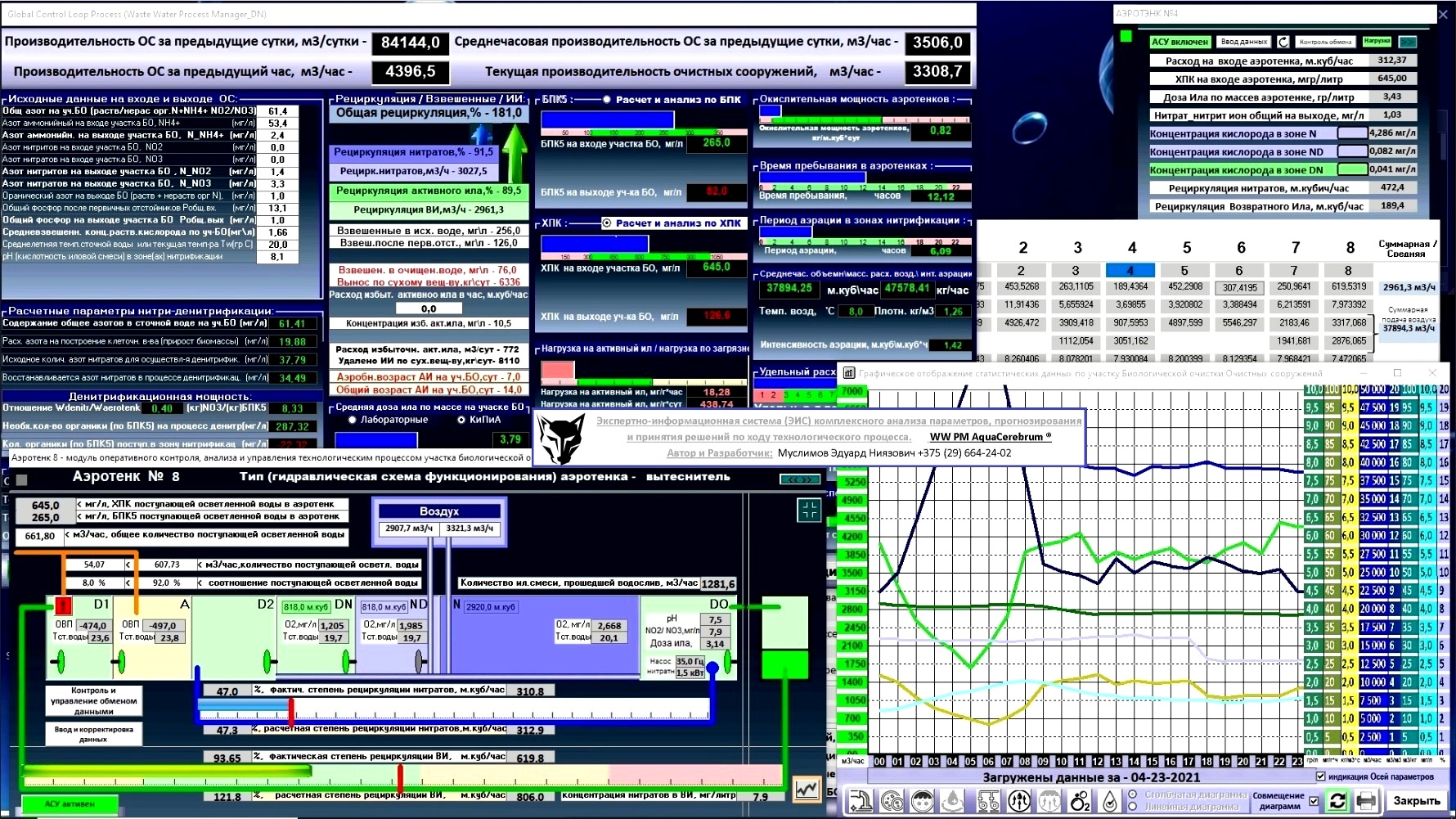Select Расчет и анализ по БПК radio

(607, 100)
